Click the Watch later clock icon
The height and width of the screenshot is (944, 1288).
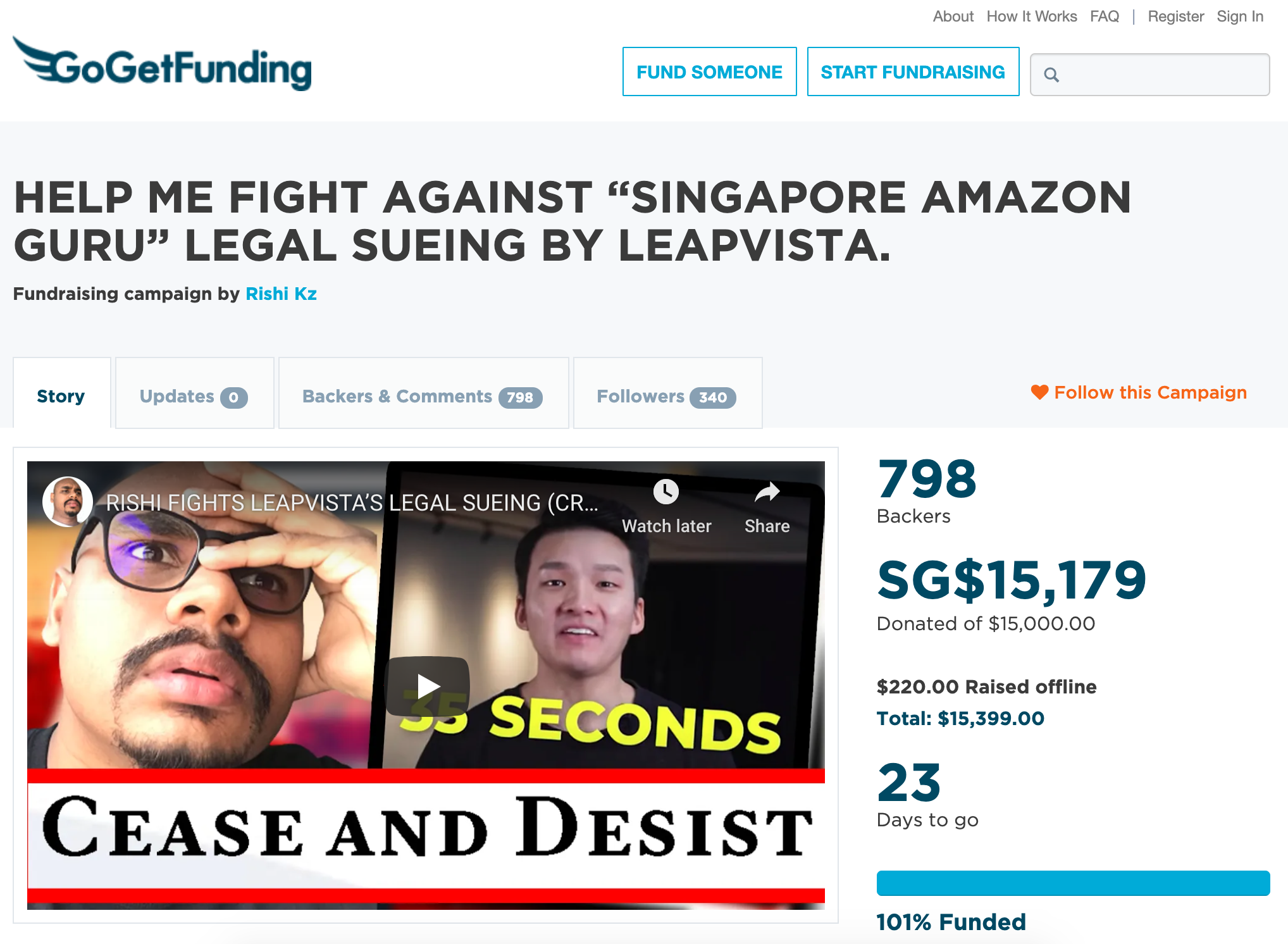pos(666,492)
